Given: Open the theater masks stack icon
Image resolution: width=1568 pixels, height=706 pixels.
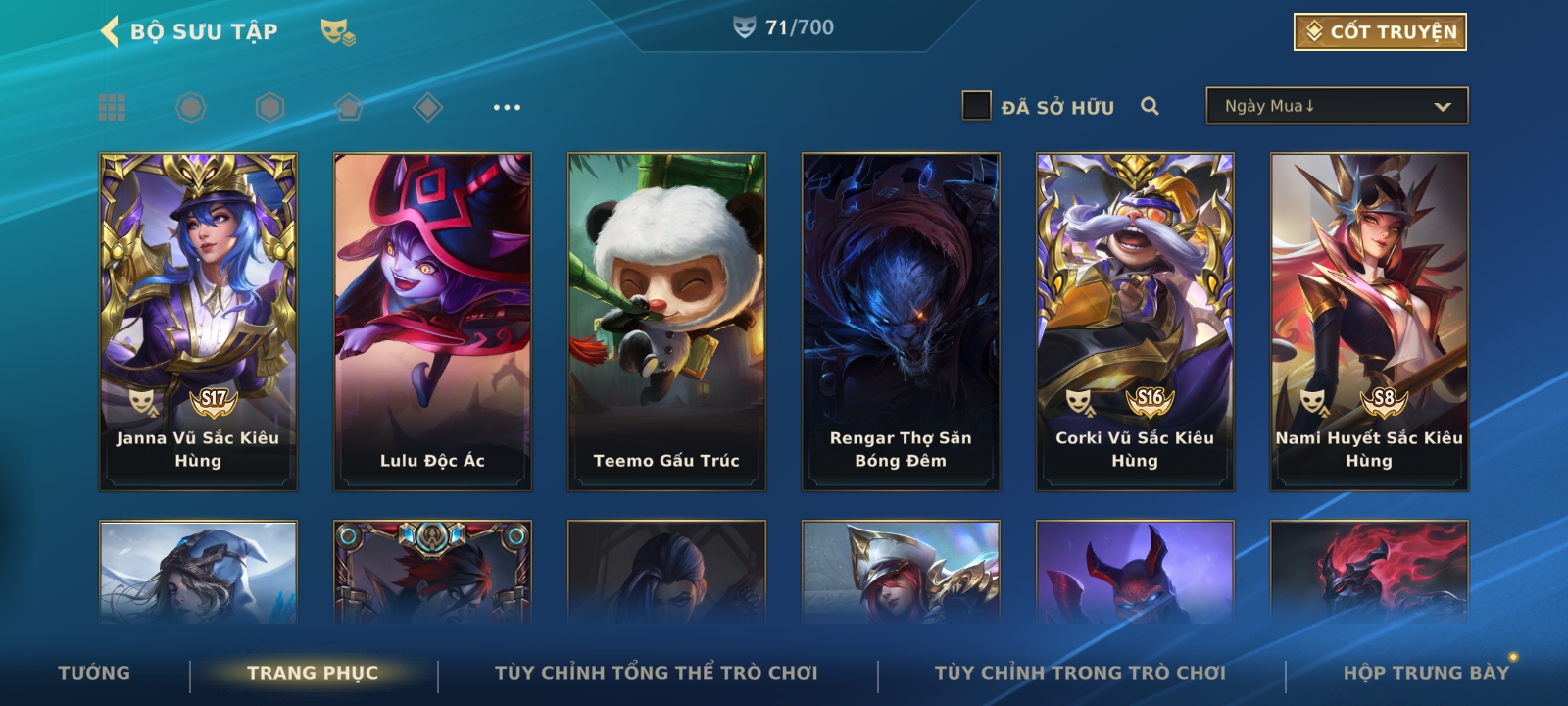Looking at the screenshot, I should tap(338, 32).
